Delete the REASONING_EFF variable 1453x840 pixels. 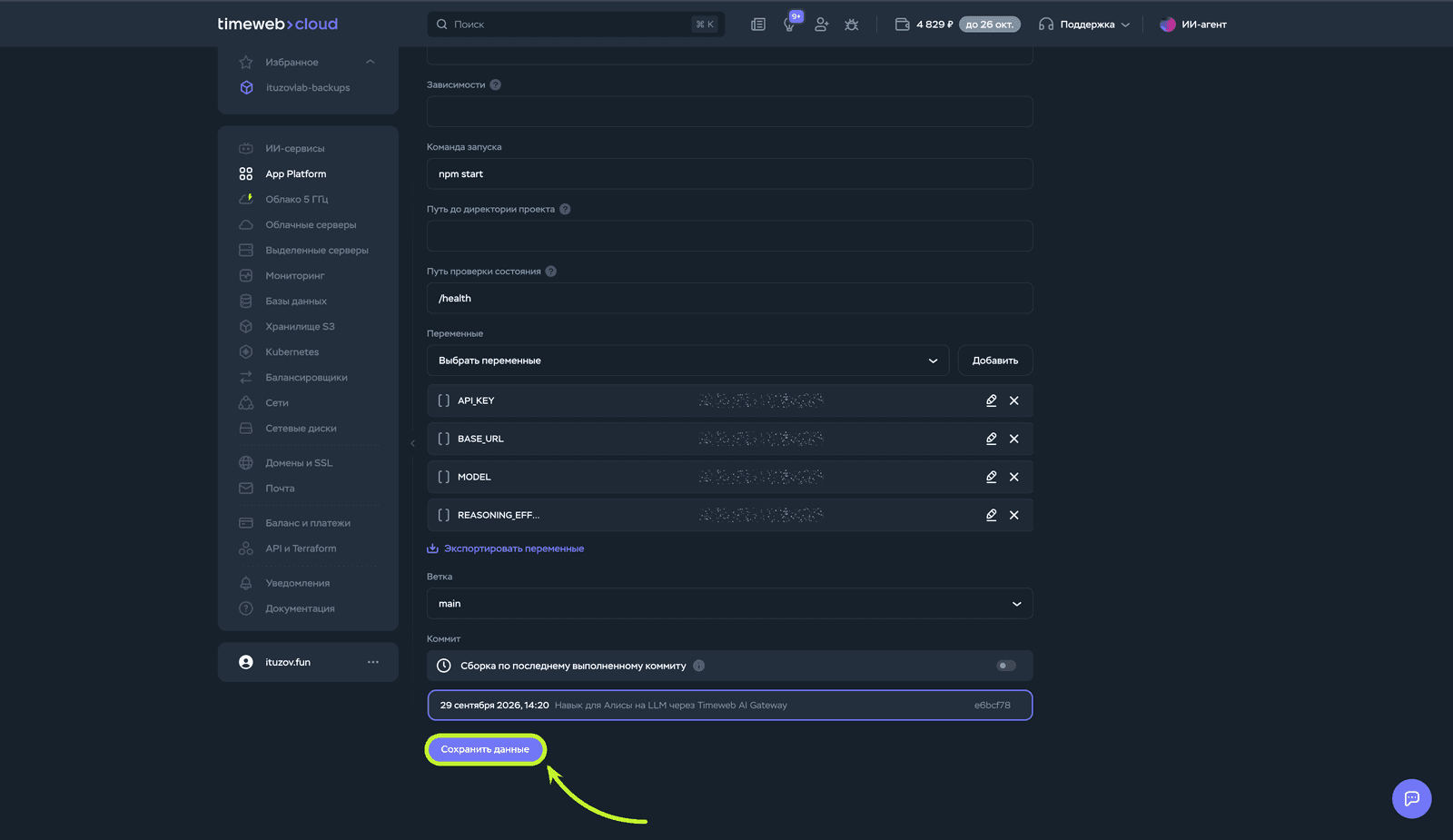(x=1014, y=515)
